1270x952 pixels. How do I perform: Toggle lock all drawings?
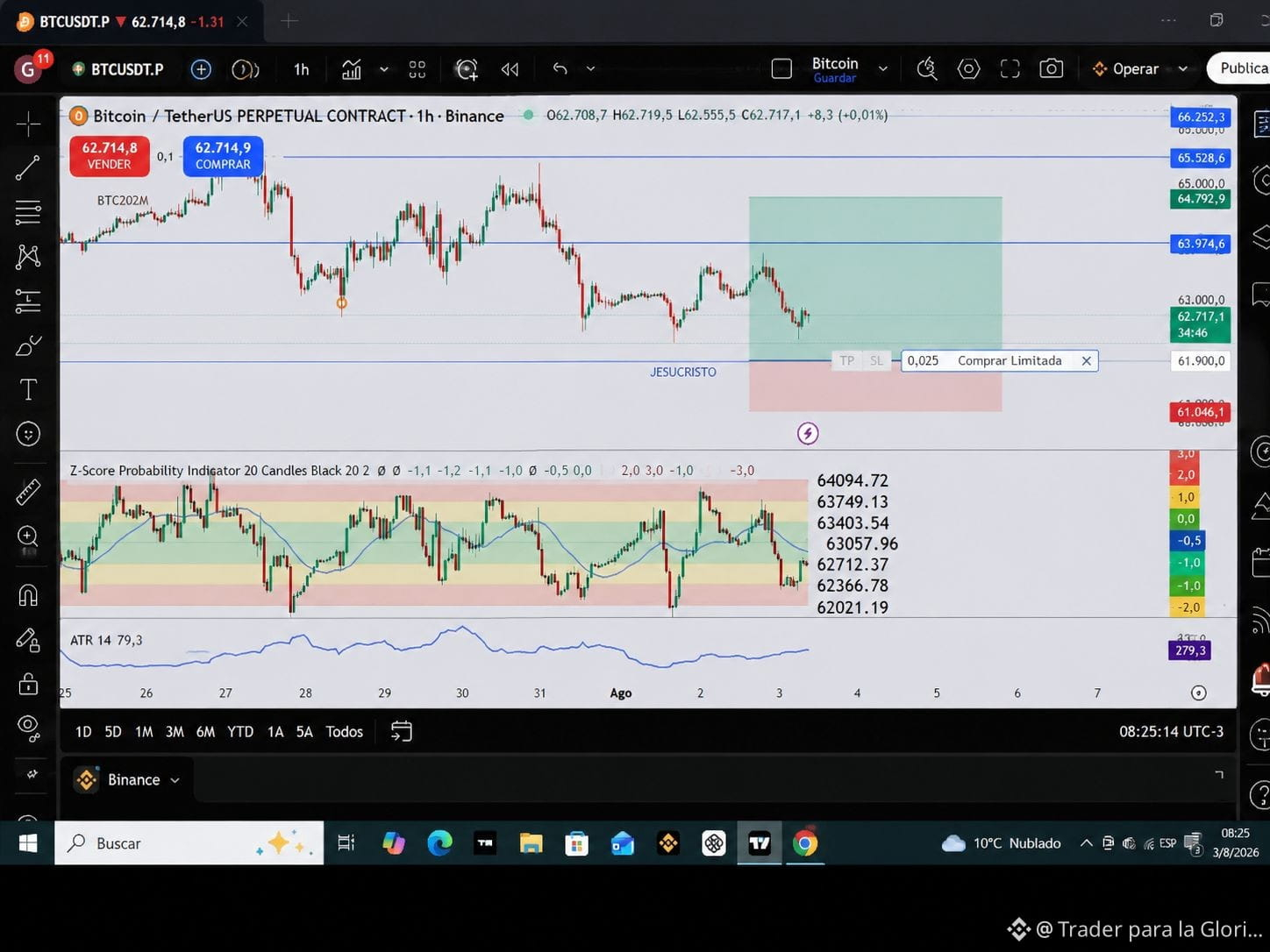click(28, 684)
